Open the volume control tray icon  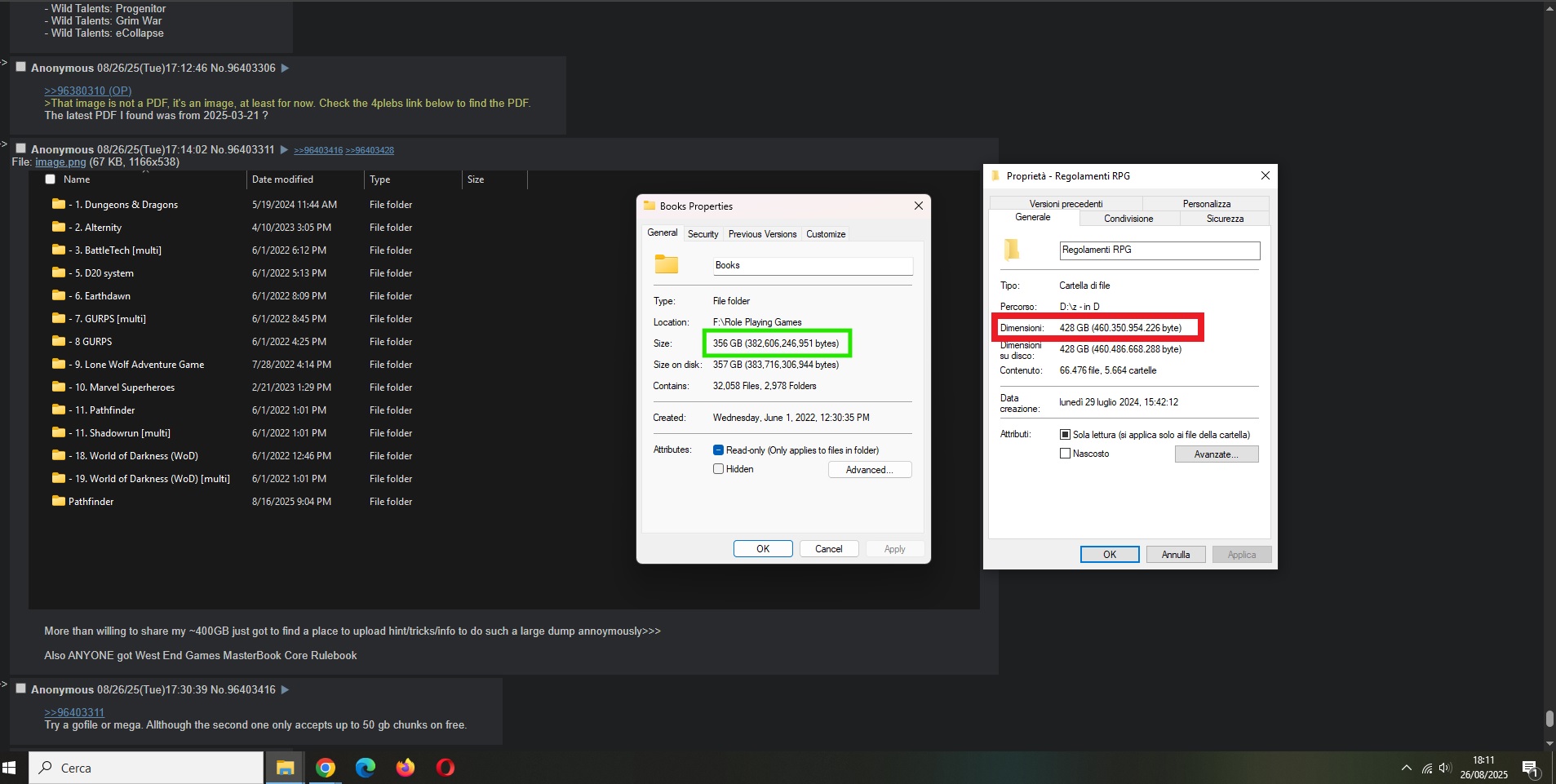(1445, 768)
